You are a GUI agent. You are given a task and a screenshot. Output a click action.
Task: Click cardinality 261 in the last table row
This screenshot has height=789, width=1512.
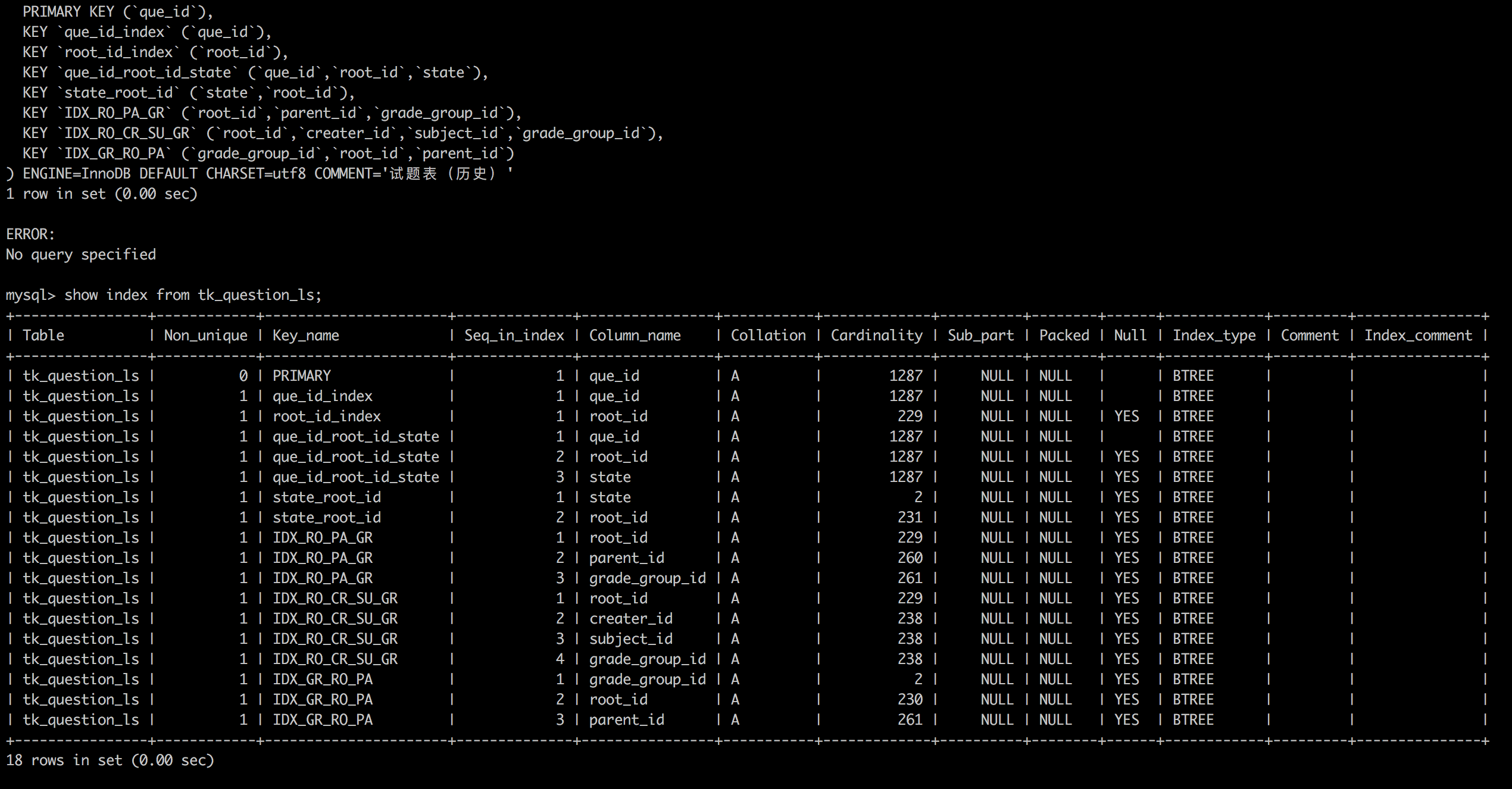click(x=910, y=720)
